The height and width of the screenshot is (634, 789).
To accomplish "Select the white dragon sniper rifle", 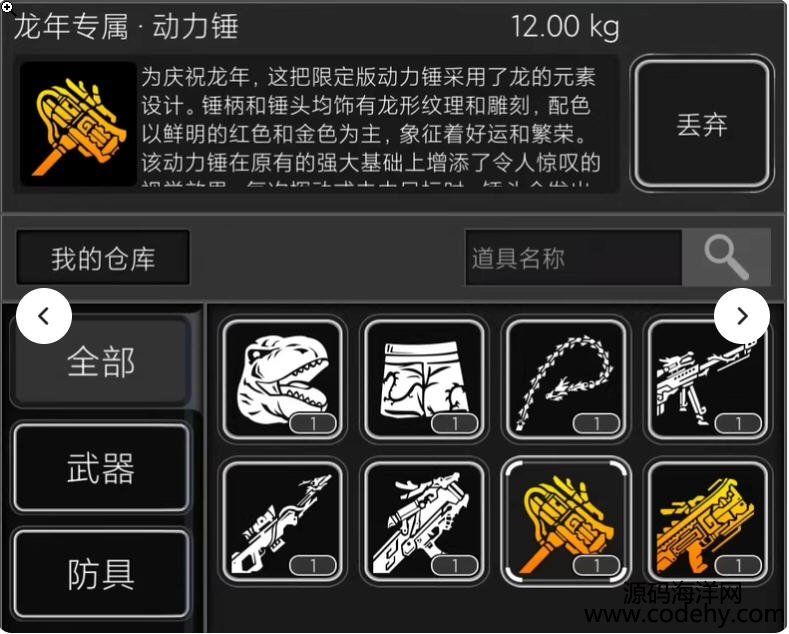I will coord(707,380).
